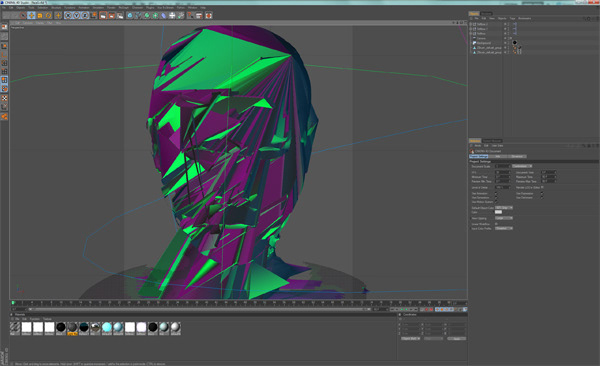The height and width of the screenshot is (366, 600).
Task: Open Tags menu in Object manager
Action: coord(512,18)
